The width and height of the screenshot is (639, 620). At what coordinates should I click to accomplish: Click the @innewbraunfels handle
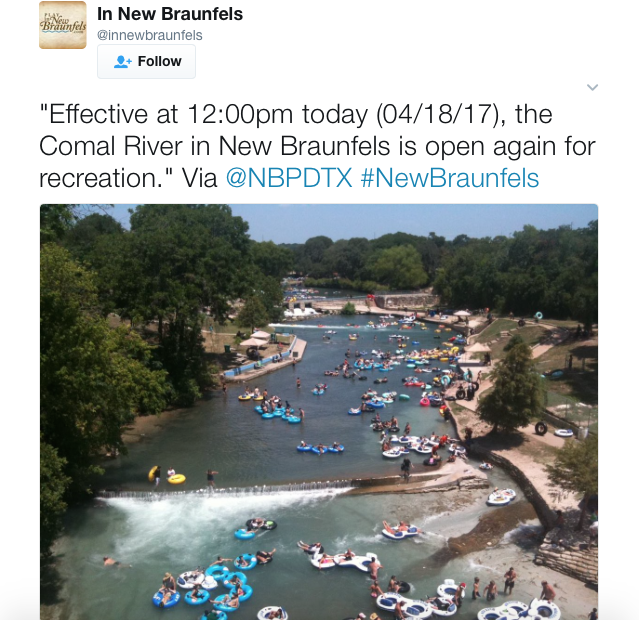coord(150,35)
